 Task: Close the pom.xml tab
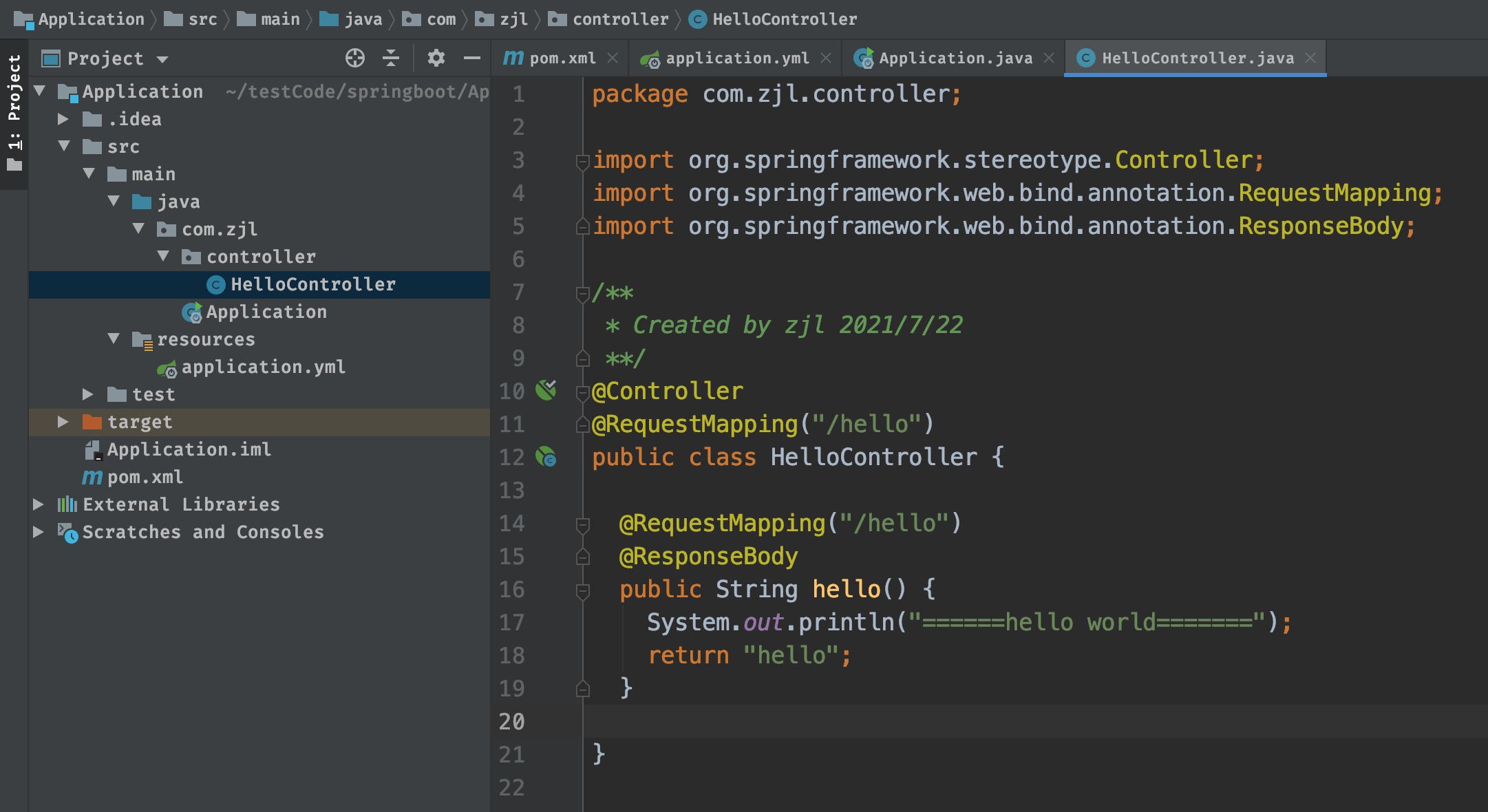click(x=613, y=58)
